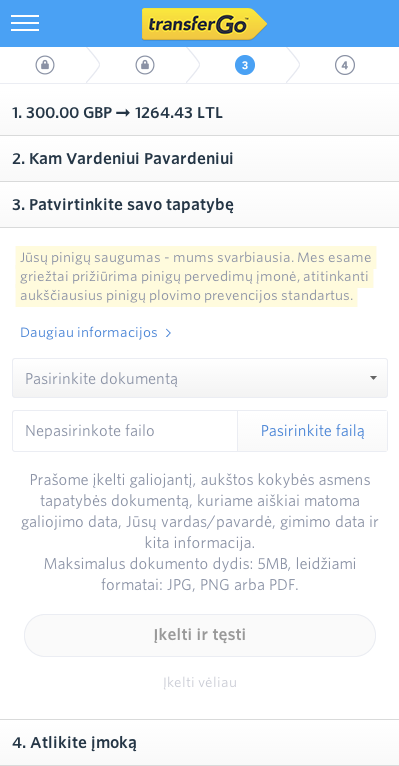The width and height of the screenshot is (399, 766).
Task: Click Įkelti ir tęsti button
Action: click(200, 635)
